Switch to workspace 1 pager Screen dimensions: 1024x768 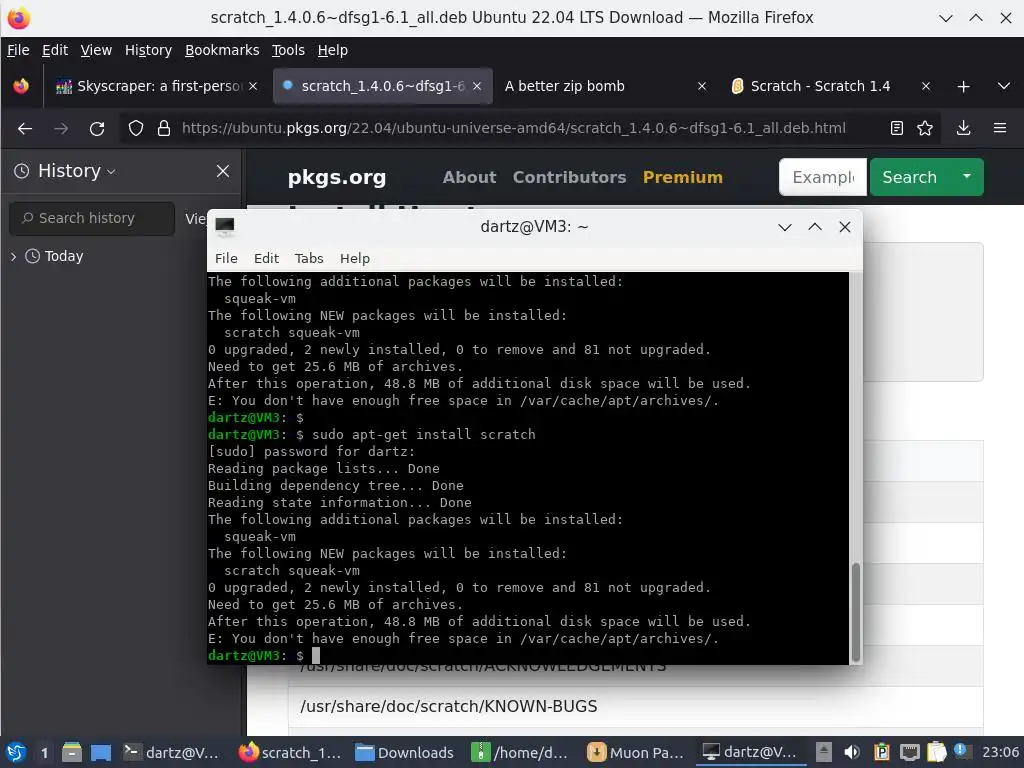pyautogui.click(x=44, y=752)
